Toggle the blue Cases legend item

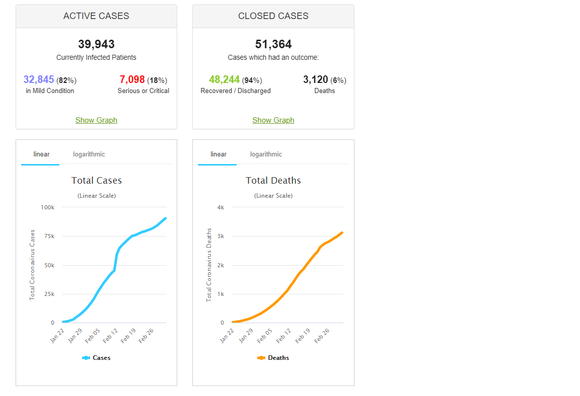[96, 358]
